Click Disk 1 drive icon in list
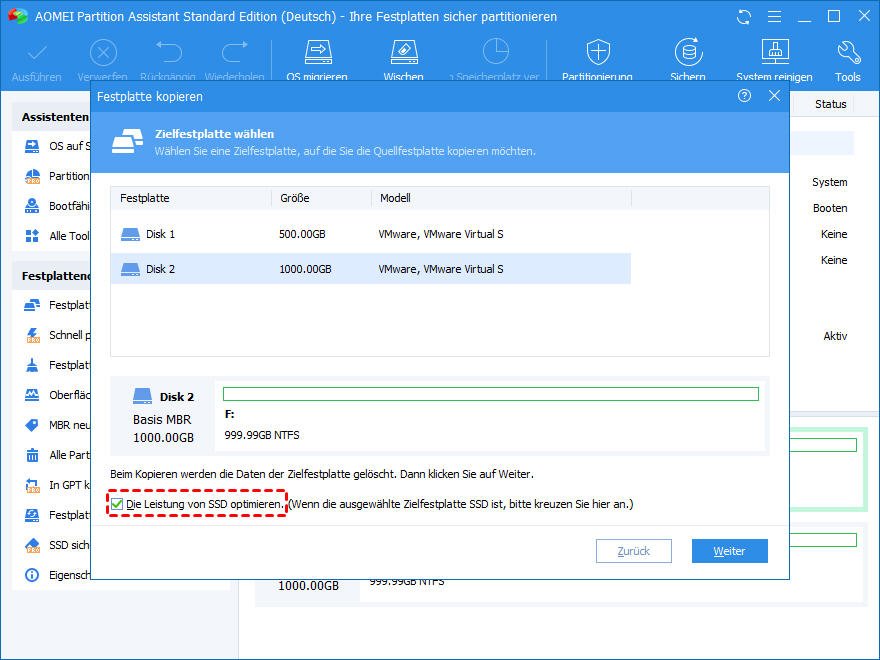The width and height of the screenshot is (880, 660). (x=130, y=234)
